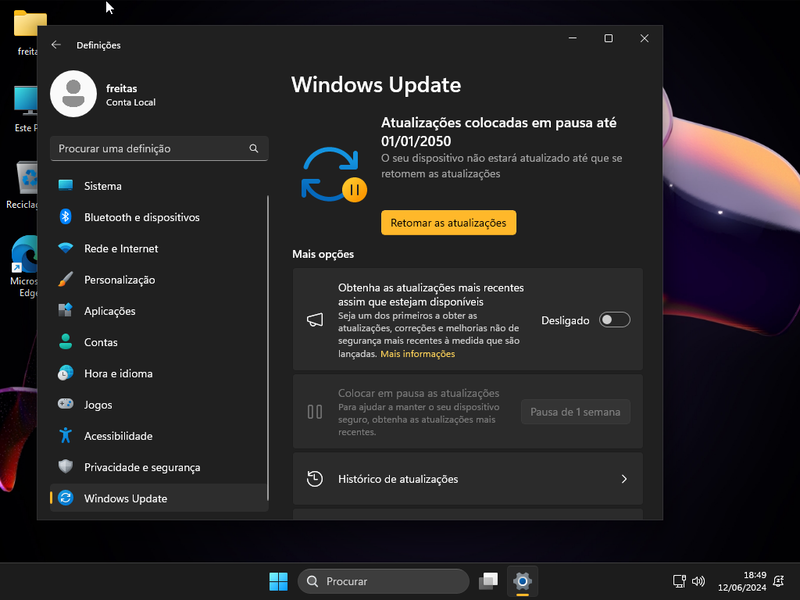Open the network tray icon
The width and height of the screenshot is (800, 600).
tap(679, 581)
